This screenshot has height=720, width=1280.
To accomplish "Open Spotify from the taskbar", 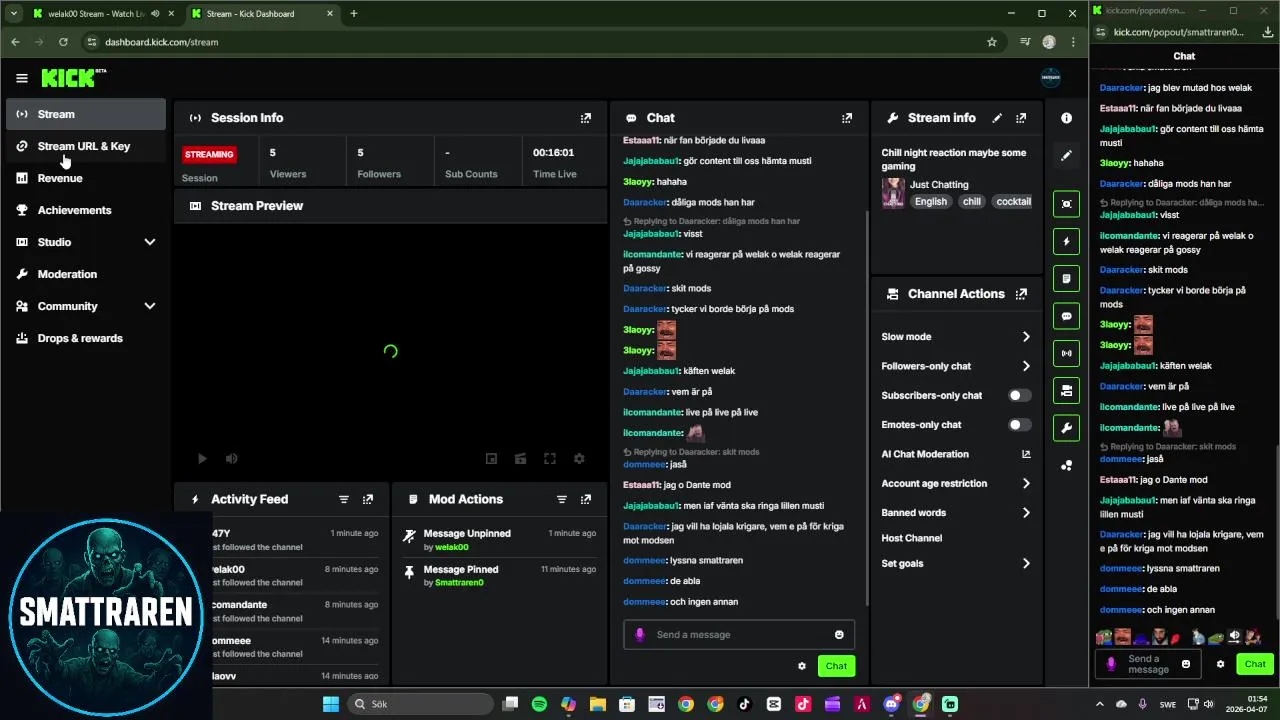I will (x=539, y=704).
